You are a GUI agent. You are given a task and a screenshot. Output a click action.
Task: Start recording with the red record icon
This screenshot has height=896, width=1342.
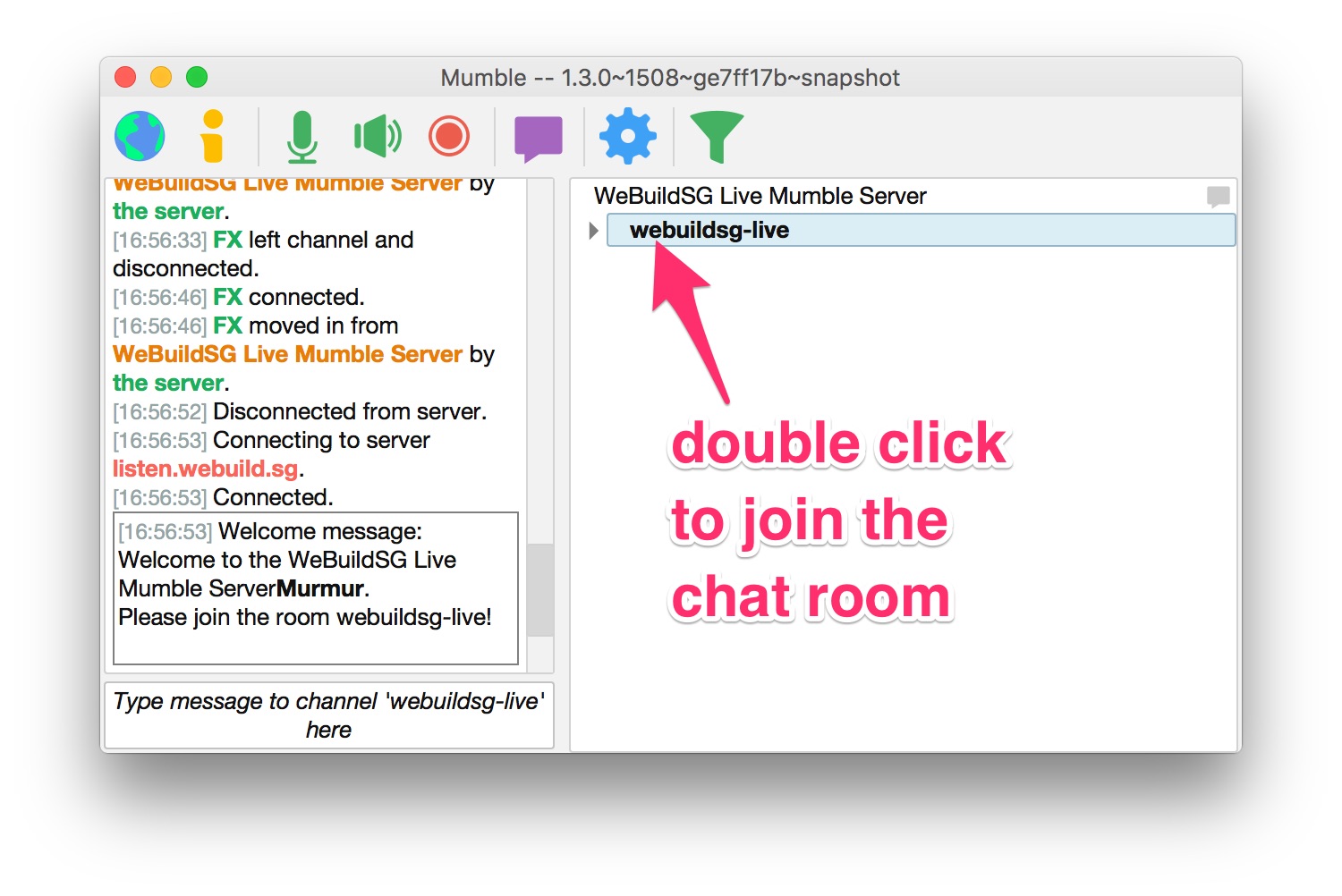[449, 136]
